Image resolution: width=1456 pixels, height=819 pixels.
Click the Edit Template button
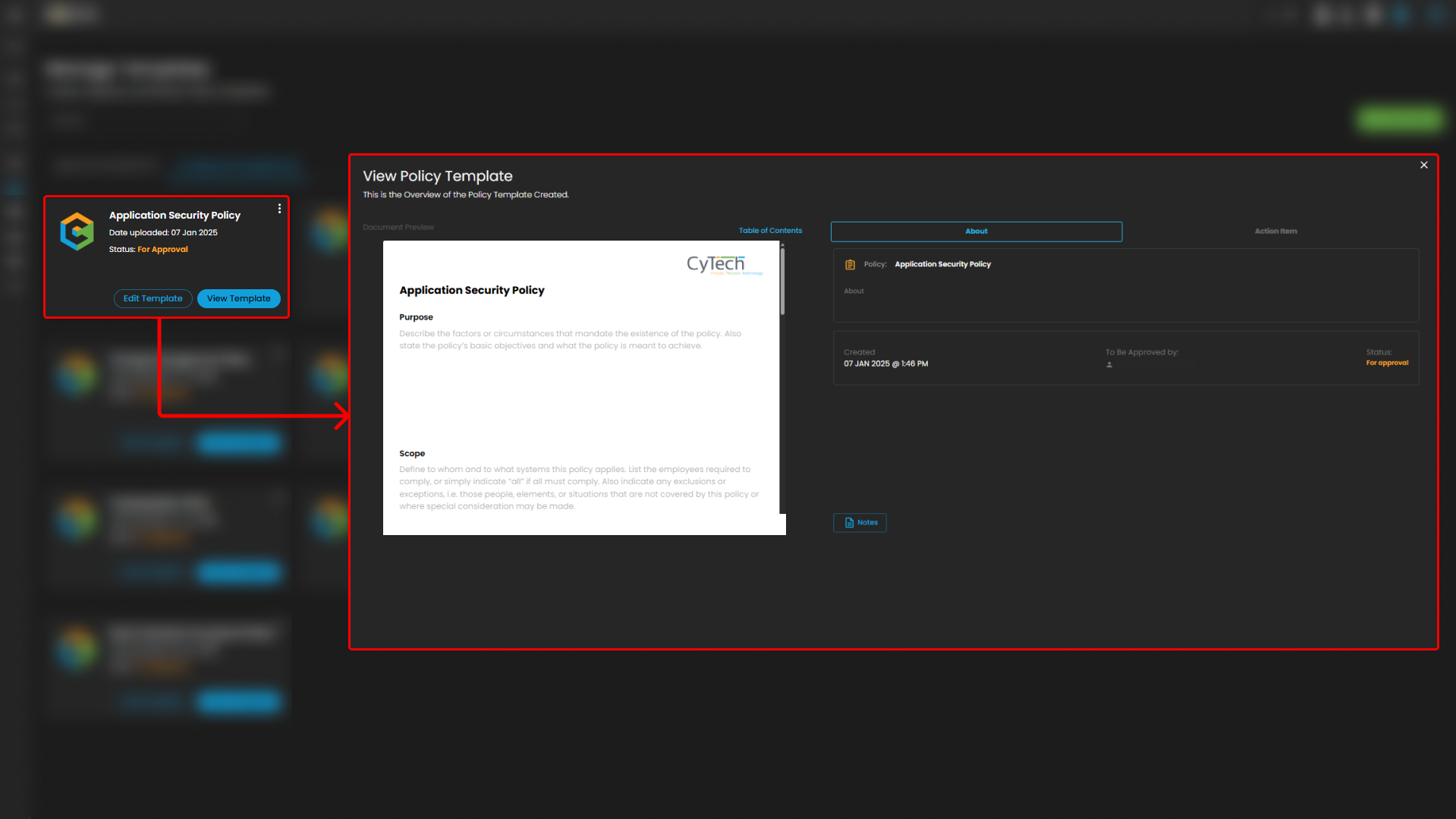click(153, 298)
